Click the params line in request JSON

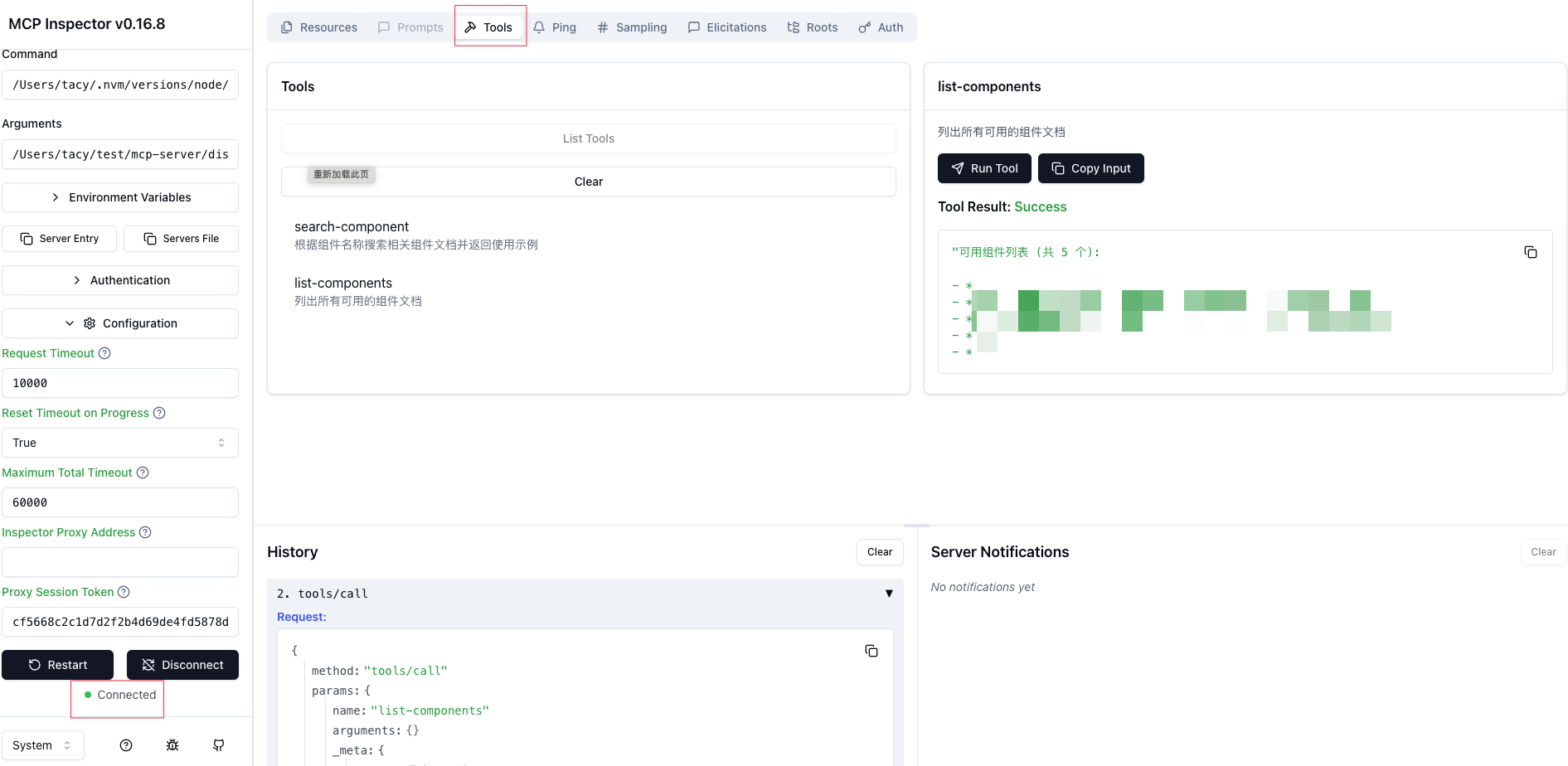(x=341, y=691)
